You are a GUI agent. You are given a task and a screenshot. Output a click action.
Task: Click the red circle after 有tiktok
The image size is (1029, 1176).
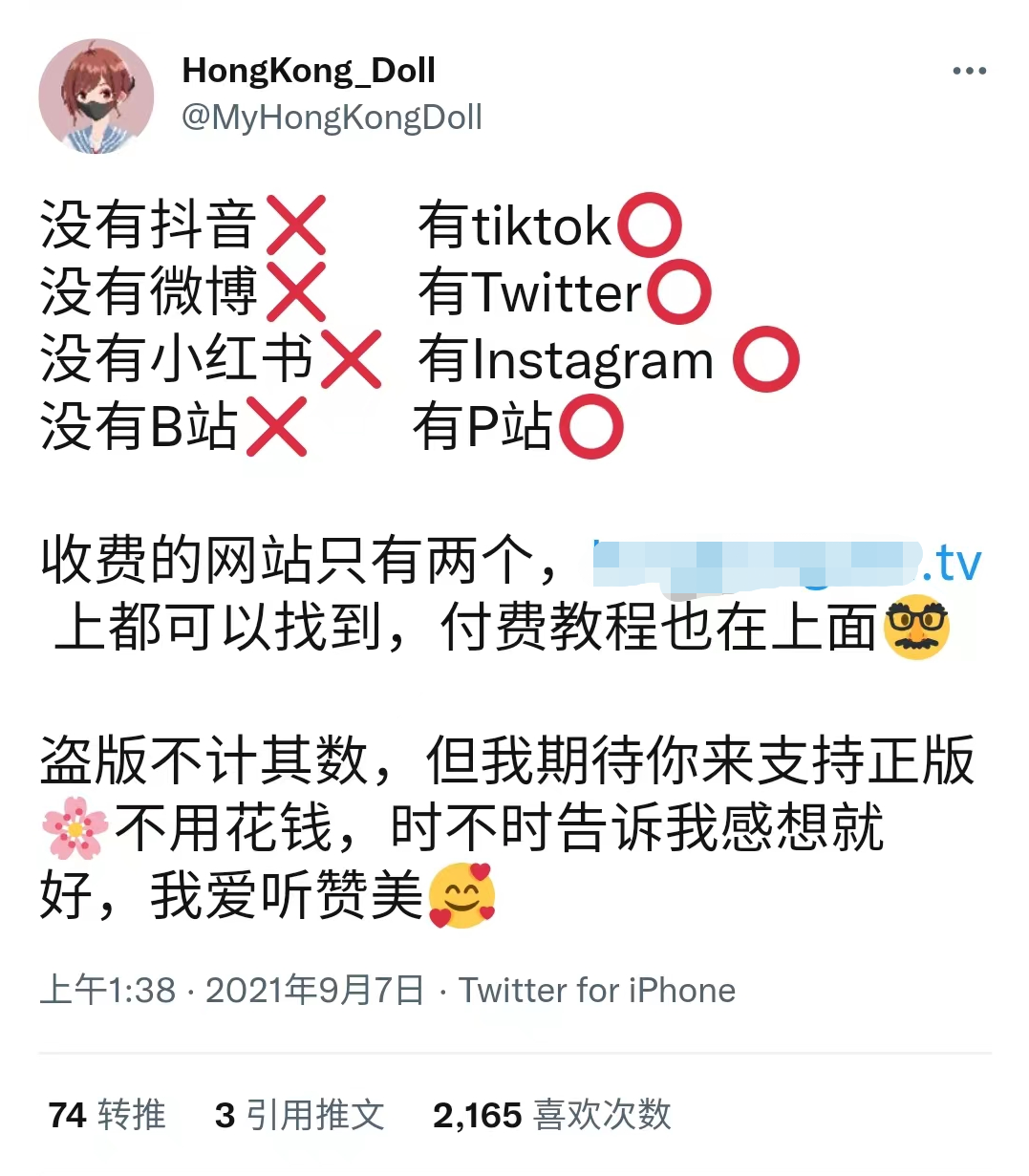(650, 226)
